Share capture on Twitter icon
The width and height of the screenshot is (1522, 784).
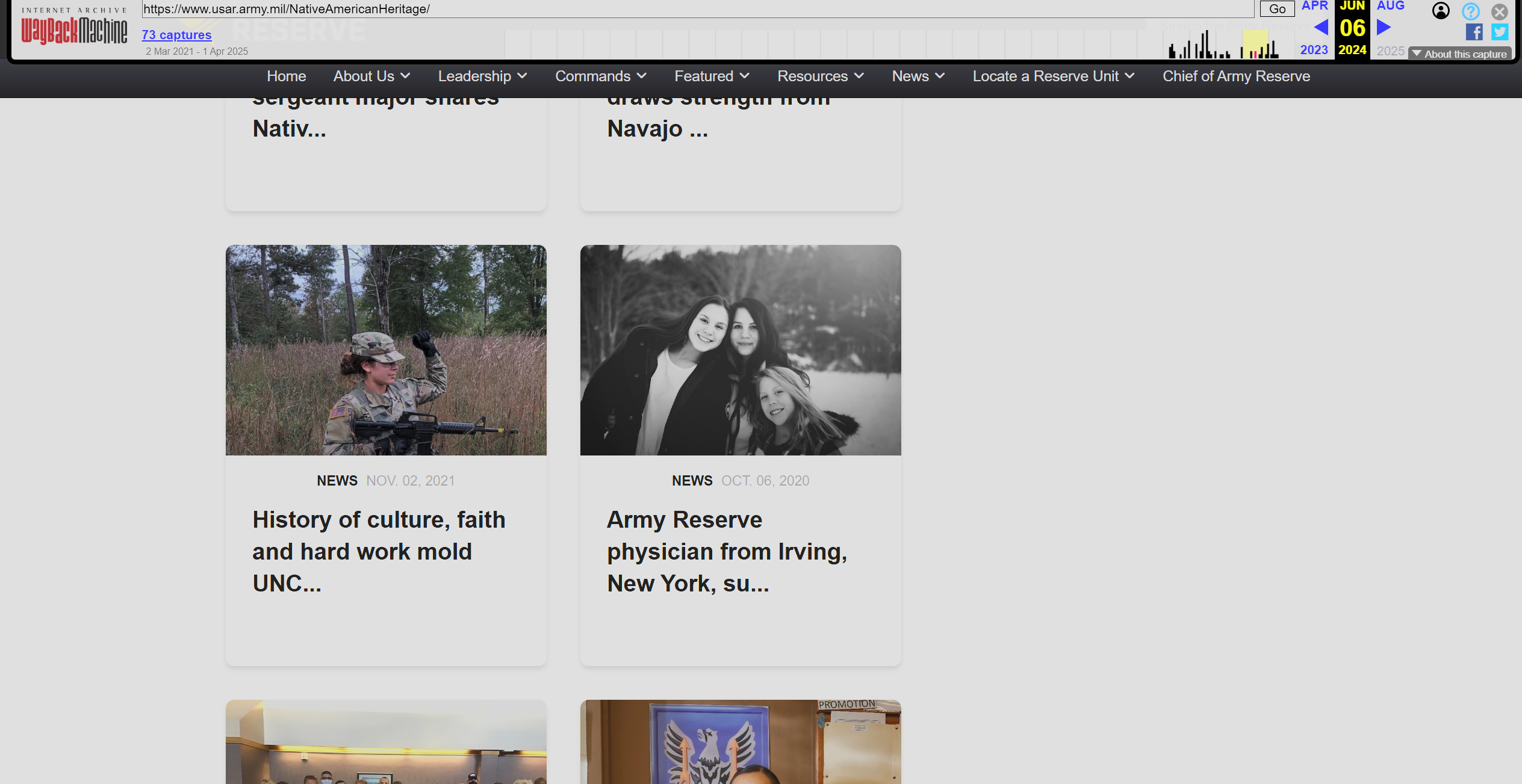point(1499,32)
